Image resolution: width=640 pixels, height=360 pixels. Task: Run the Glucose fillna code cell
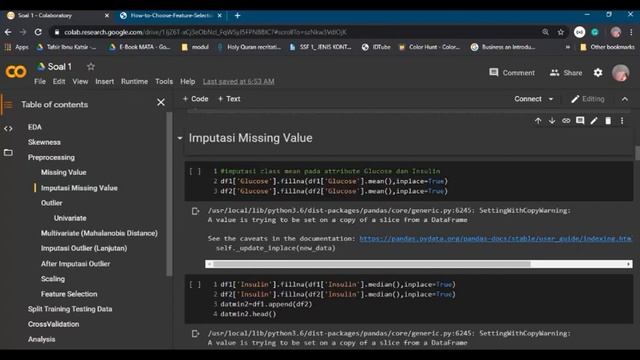[195, 171]
